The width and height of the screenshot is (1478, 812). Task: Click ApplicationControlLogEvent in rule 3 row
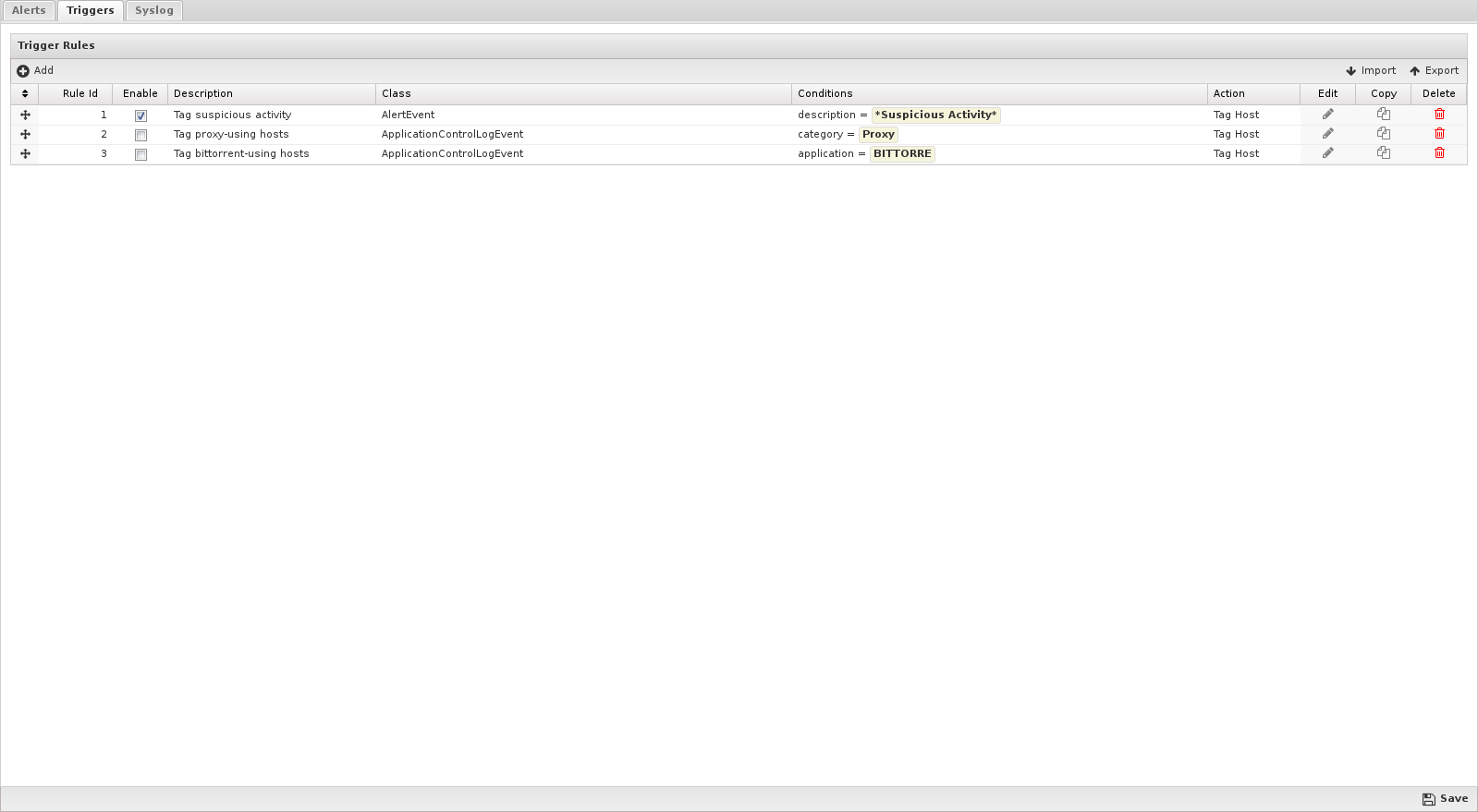tap(452, 153)
